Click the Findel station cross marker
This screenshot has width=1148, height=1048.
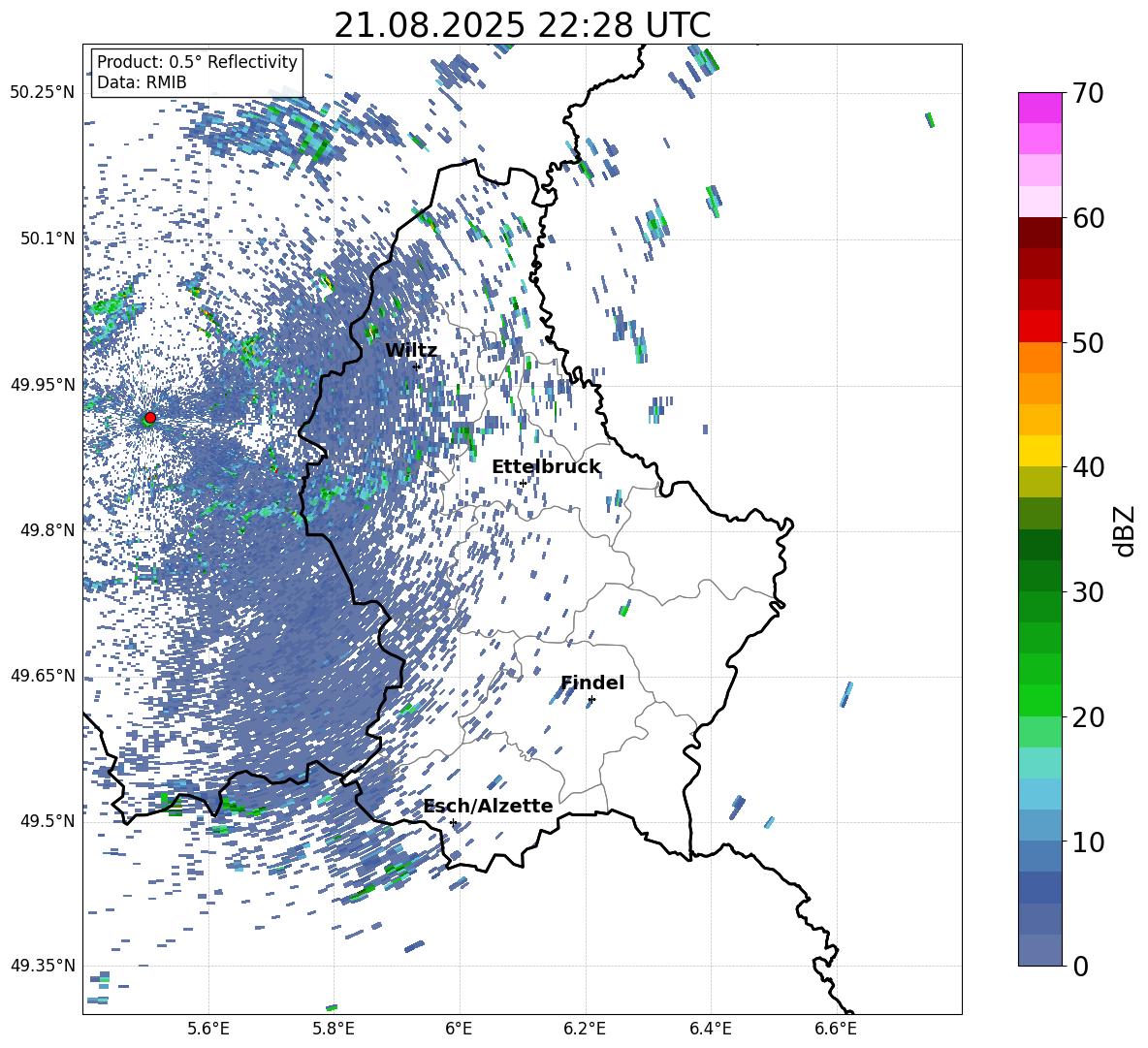click(x=591, y=700)
